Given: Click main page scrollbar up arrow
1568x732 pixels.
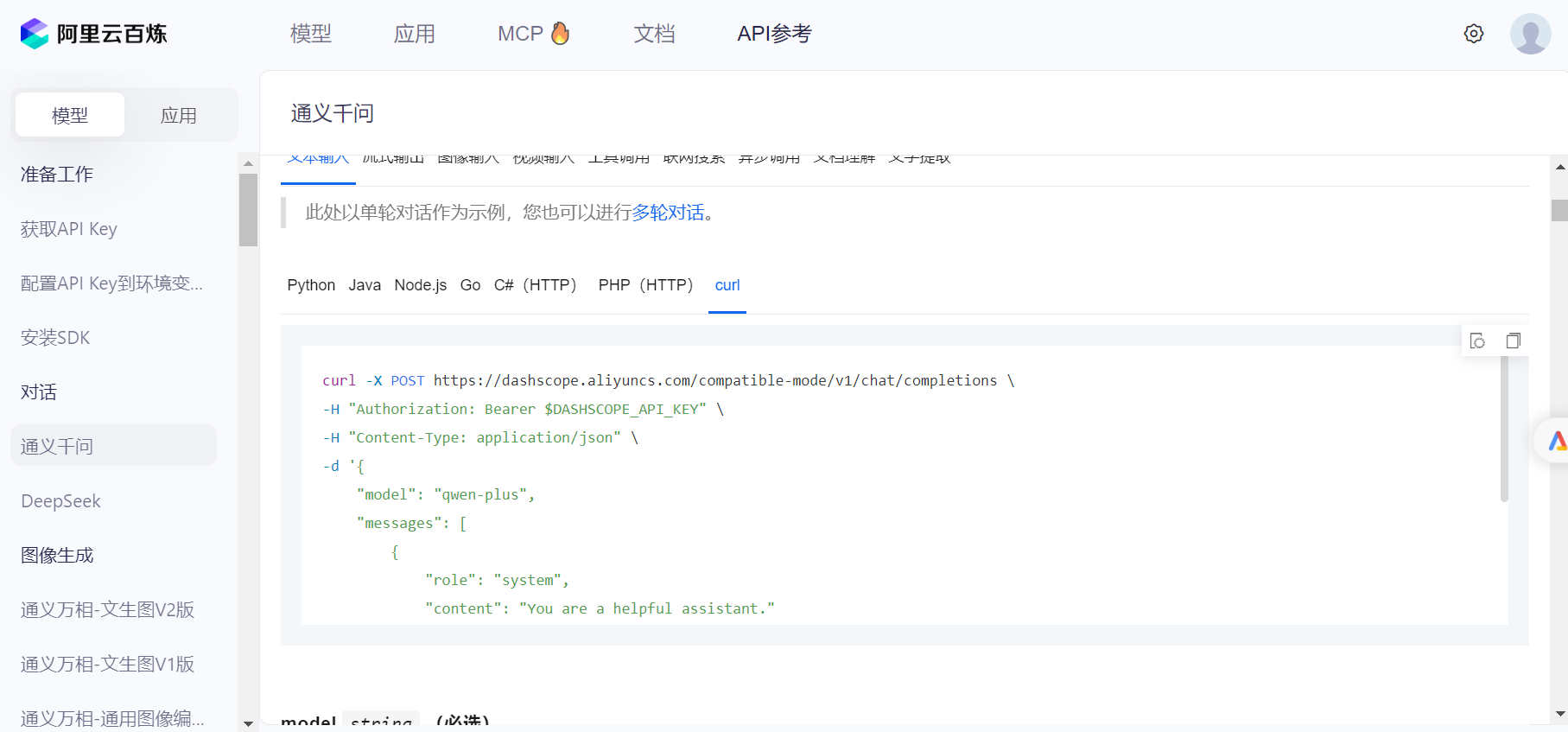Looking at the screenshot, I should click(1559, 167).
